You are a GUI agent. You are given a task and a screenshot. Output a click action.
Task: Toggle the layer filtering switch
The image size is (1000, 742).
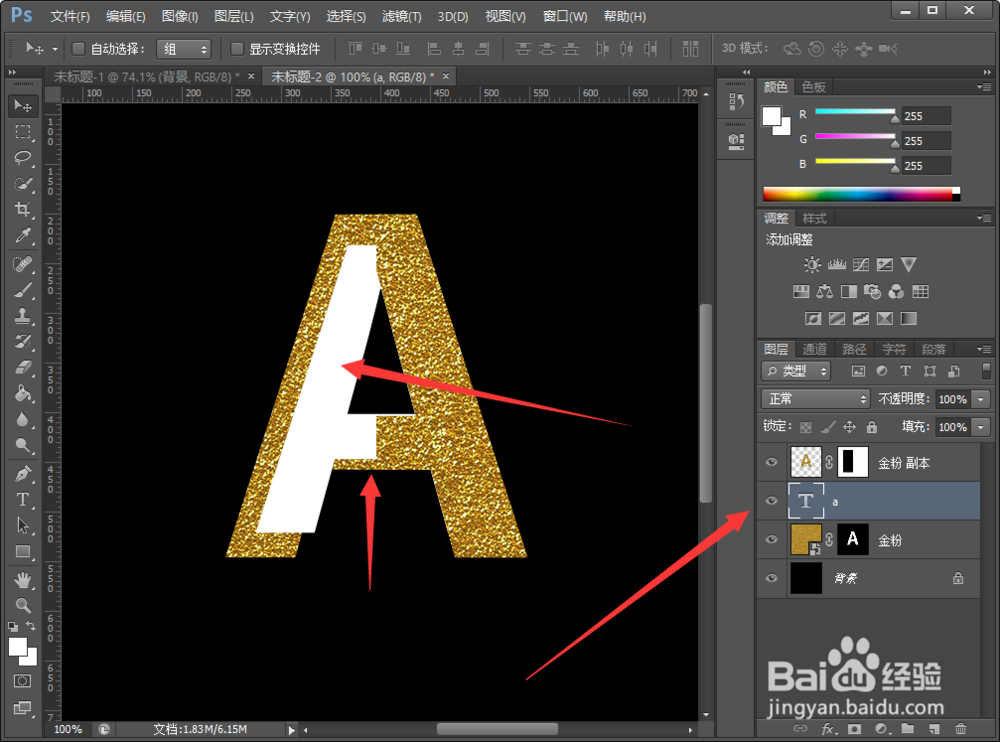[x=986, y=371]
